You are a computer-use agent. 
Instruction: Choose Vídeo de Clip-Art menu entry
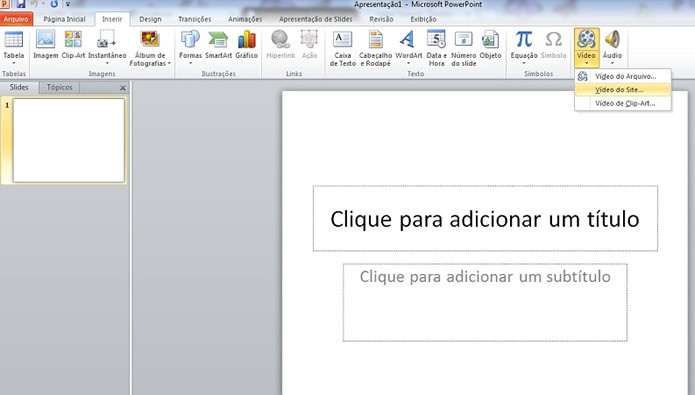tap(623, 103)
